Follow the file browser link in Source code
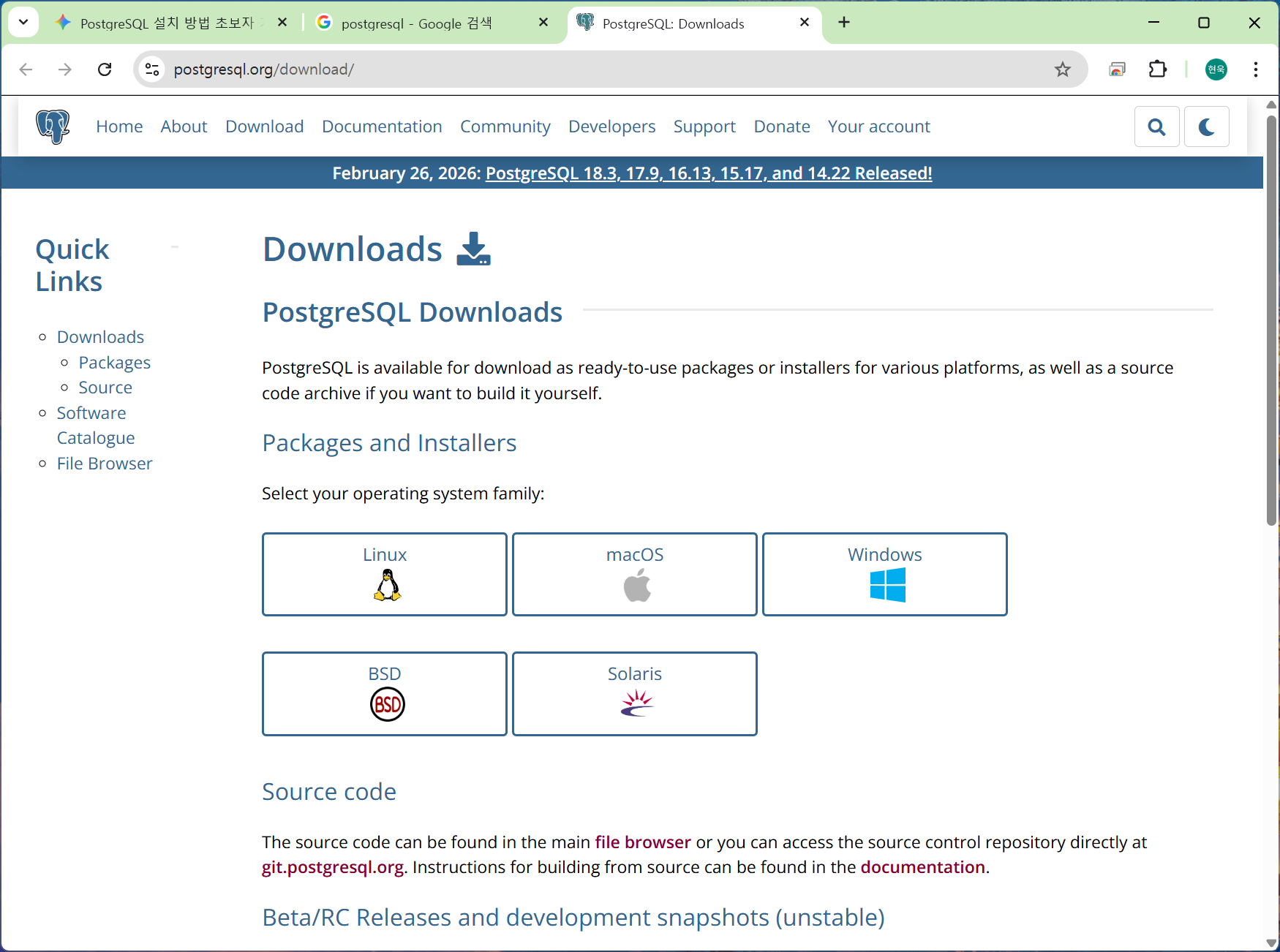1280x952 pixels. coord(642,842)
